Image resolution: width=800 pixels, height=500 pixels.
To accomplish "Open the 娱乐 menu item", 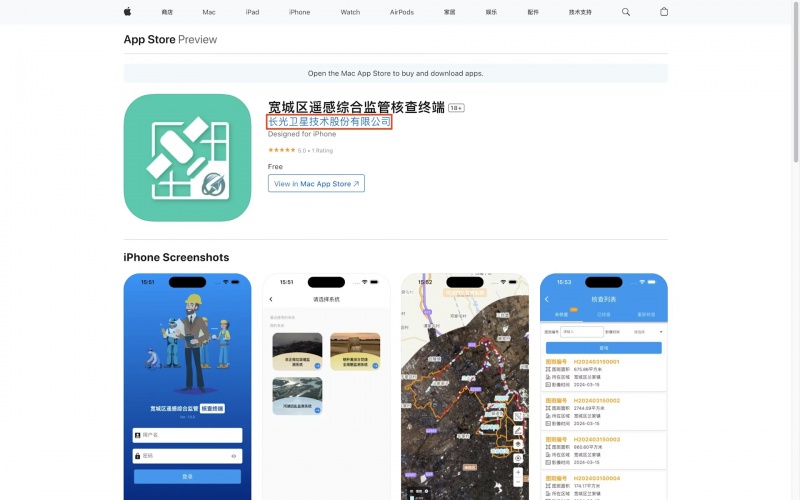I will coord(491,12).
